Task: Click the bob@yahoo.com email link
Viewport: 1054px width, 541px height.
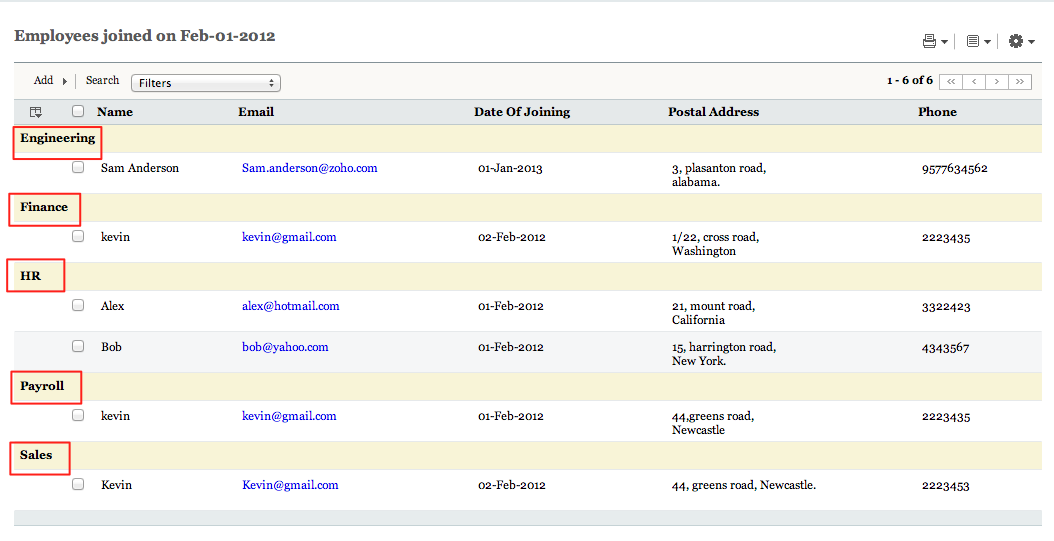Action: tap(285, 347)
